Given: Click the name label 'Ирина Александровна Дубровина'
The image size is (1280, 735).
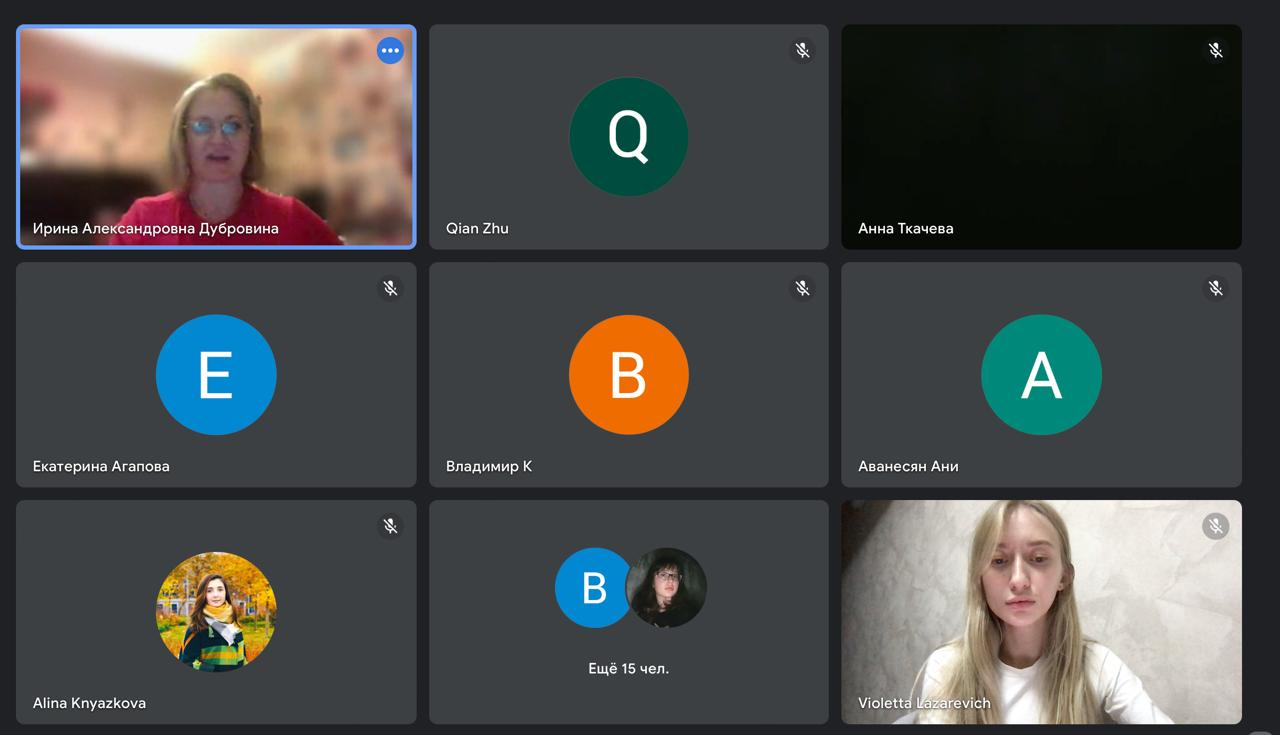Looking at the screenshot, I should [156, 229].
